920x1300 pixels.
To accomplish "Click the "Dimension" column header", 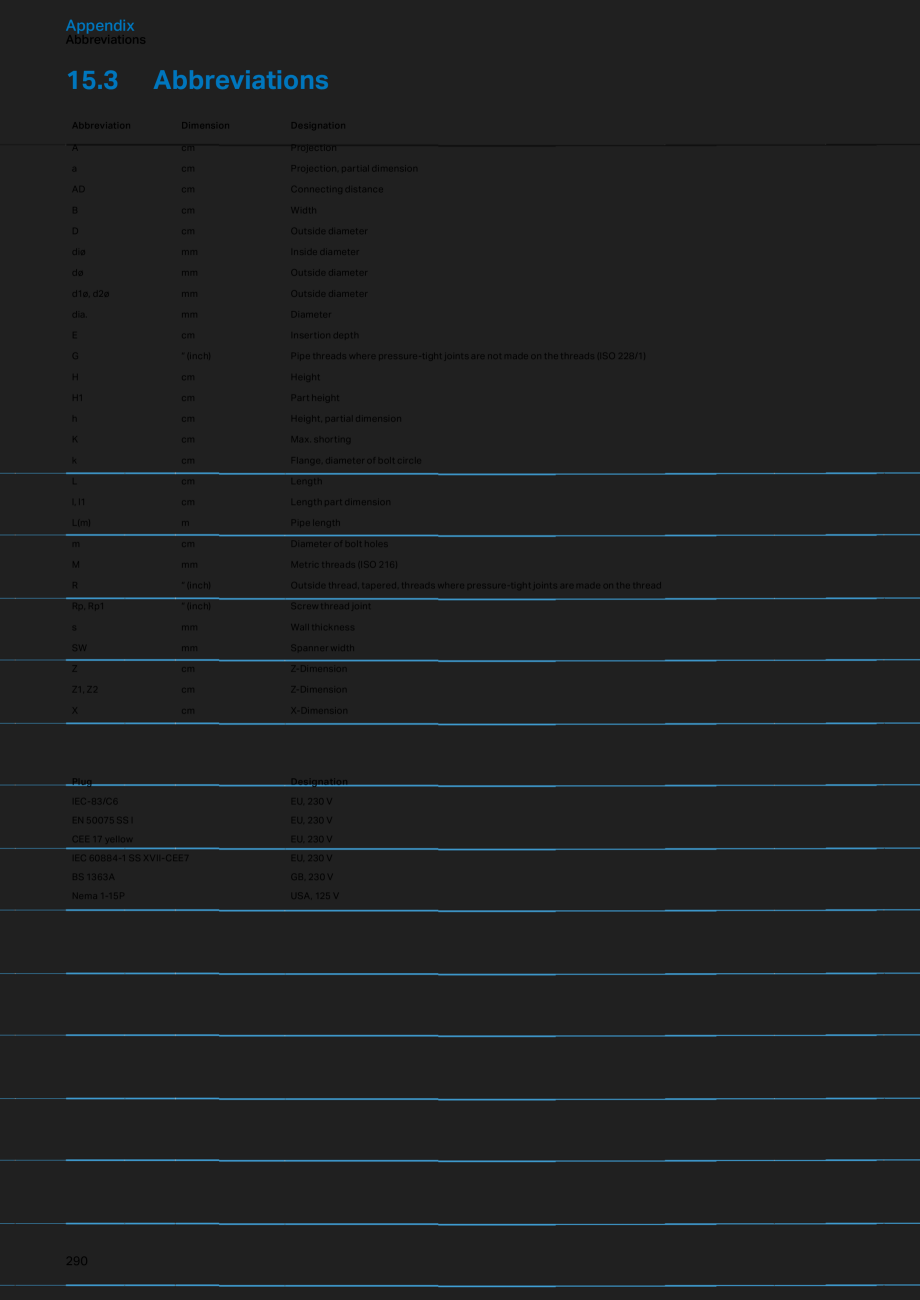I will pos(205,126).
